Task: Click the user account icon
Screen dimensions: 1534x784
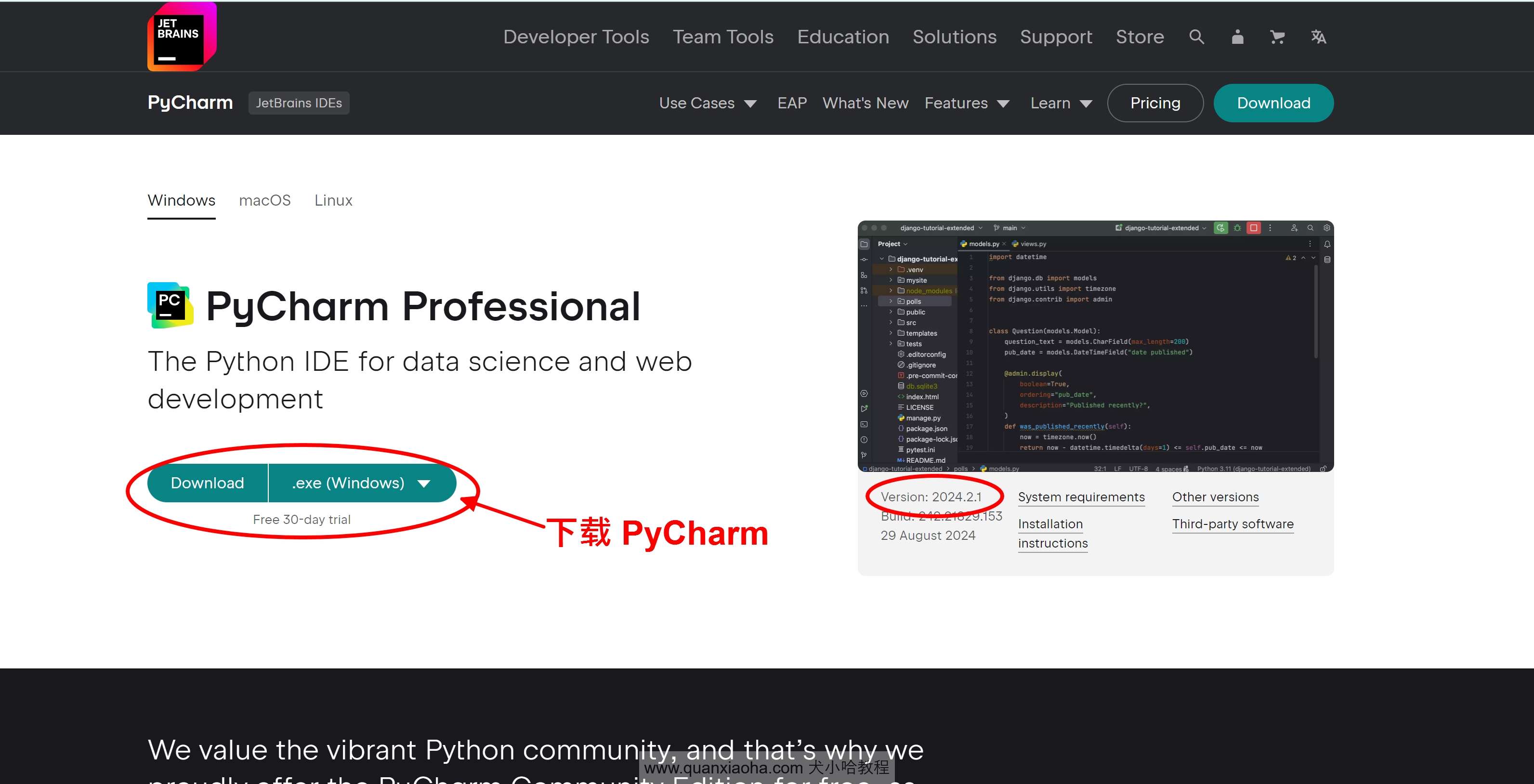Action: [x=1237, y=36]
